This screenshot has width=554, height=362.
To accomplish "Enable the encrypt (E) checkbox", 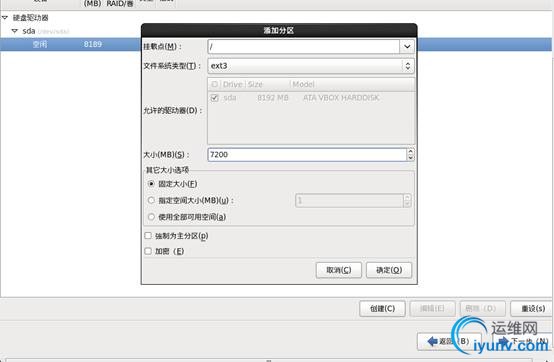I will pos(148,251).
